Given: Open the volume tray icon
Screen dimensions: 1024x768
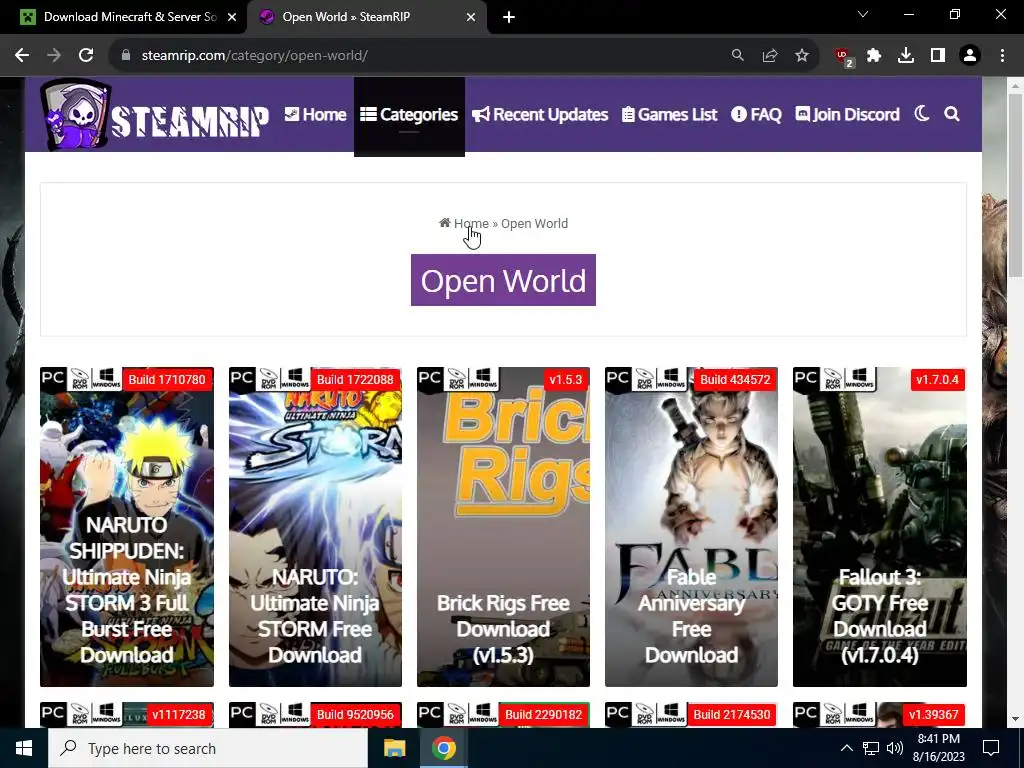Looking at the screenshot, I should (x=895, y=748).
